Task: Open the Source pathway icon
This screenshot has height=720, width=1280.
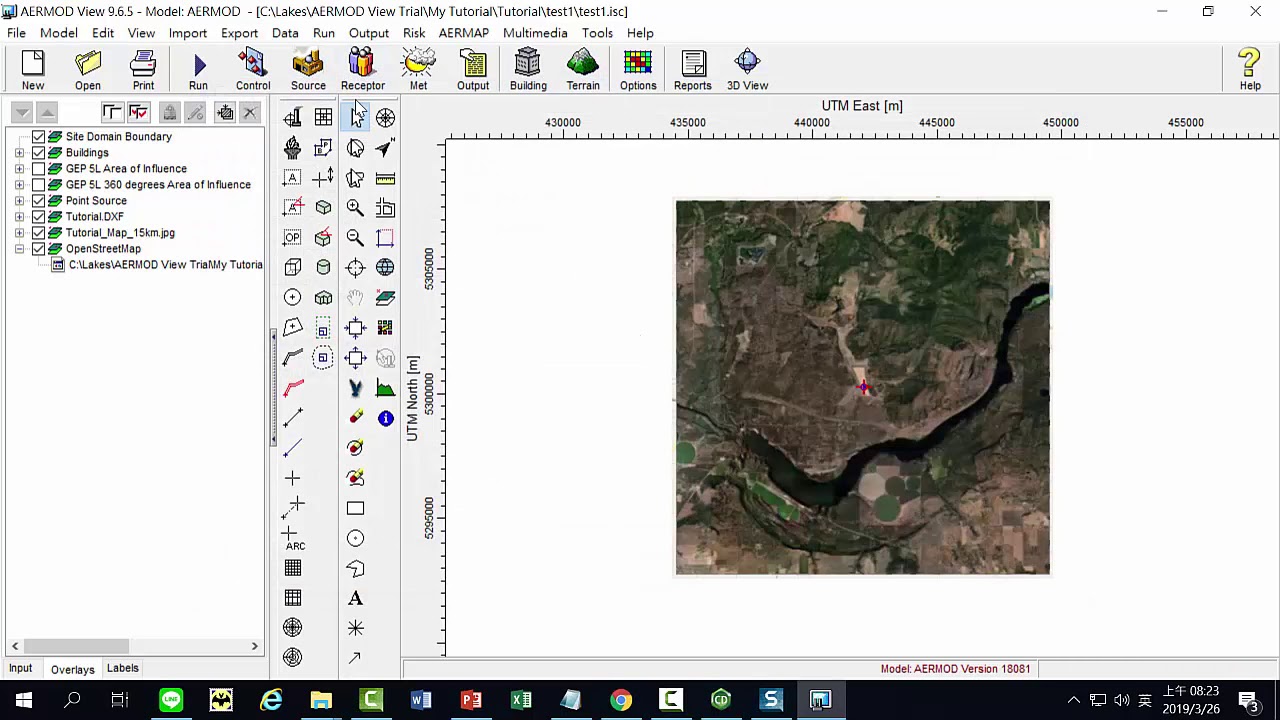Action: (308, 70)
